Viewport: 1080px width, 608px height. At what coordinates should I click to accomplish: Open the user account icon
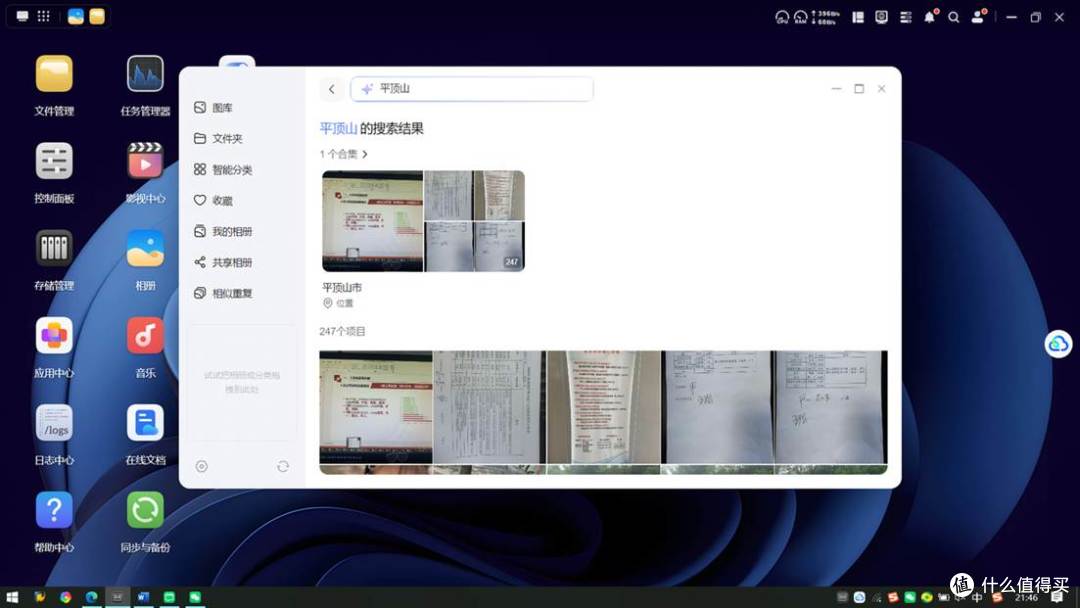978,17
